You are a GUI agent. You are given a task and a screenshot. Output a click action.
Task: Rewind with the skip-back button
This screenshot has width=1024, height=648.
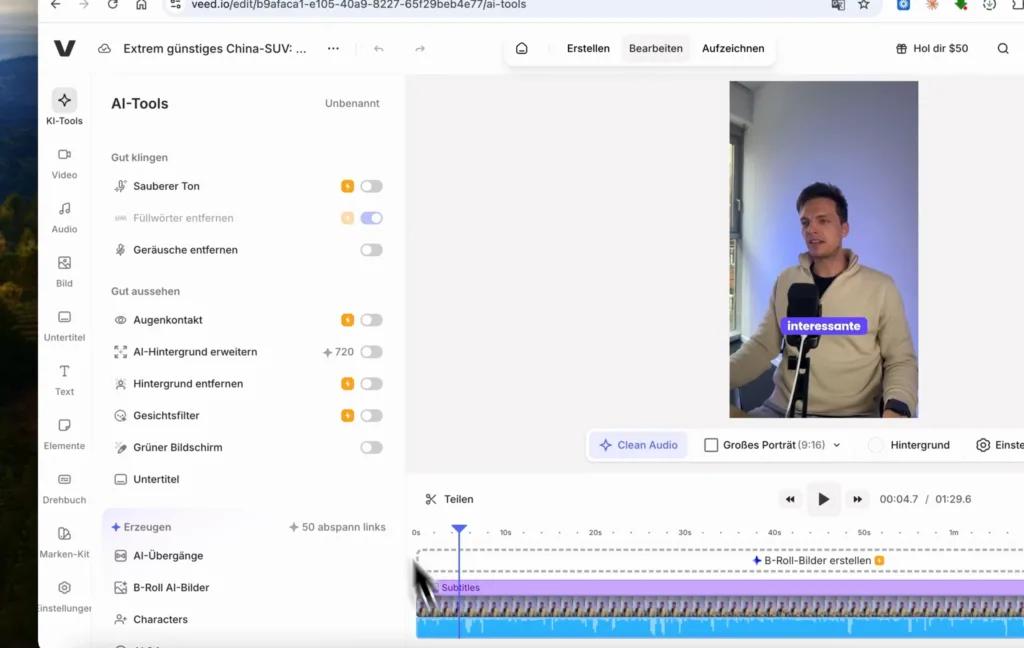(790, 499)
